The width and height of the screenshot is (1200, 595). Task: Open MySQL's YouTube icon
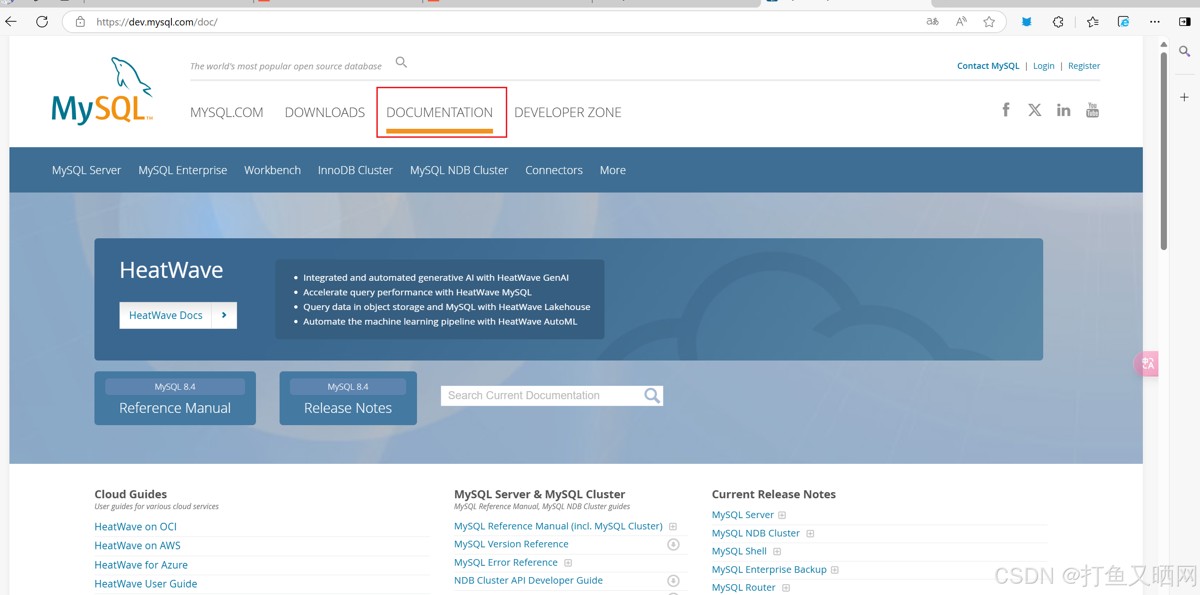(x=1092, y=110)
